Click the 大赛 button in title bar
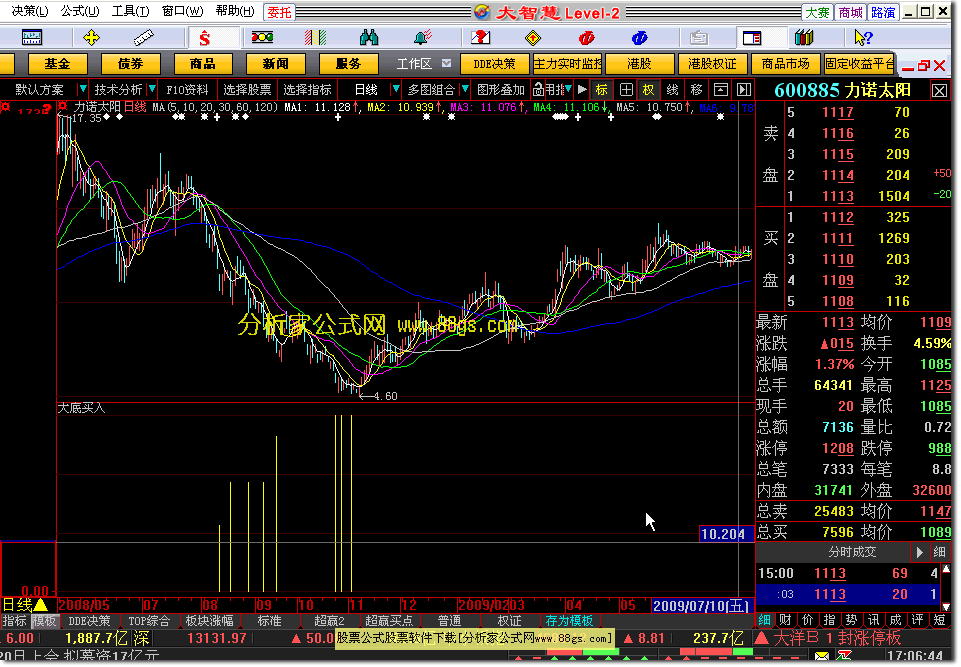Viewport: 961px width, 667px height. (x=818, y=12)
